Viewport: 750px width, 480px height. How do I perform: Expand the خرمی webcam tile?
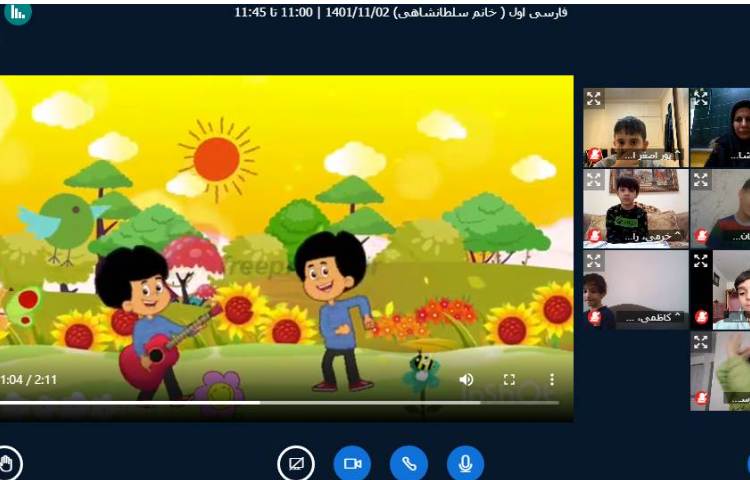[x=594, y=180]
